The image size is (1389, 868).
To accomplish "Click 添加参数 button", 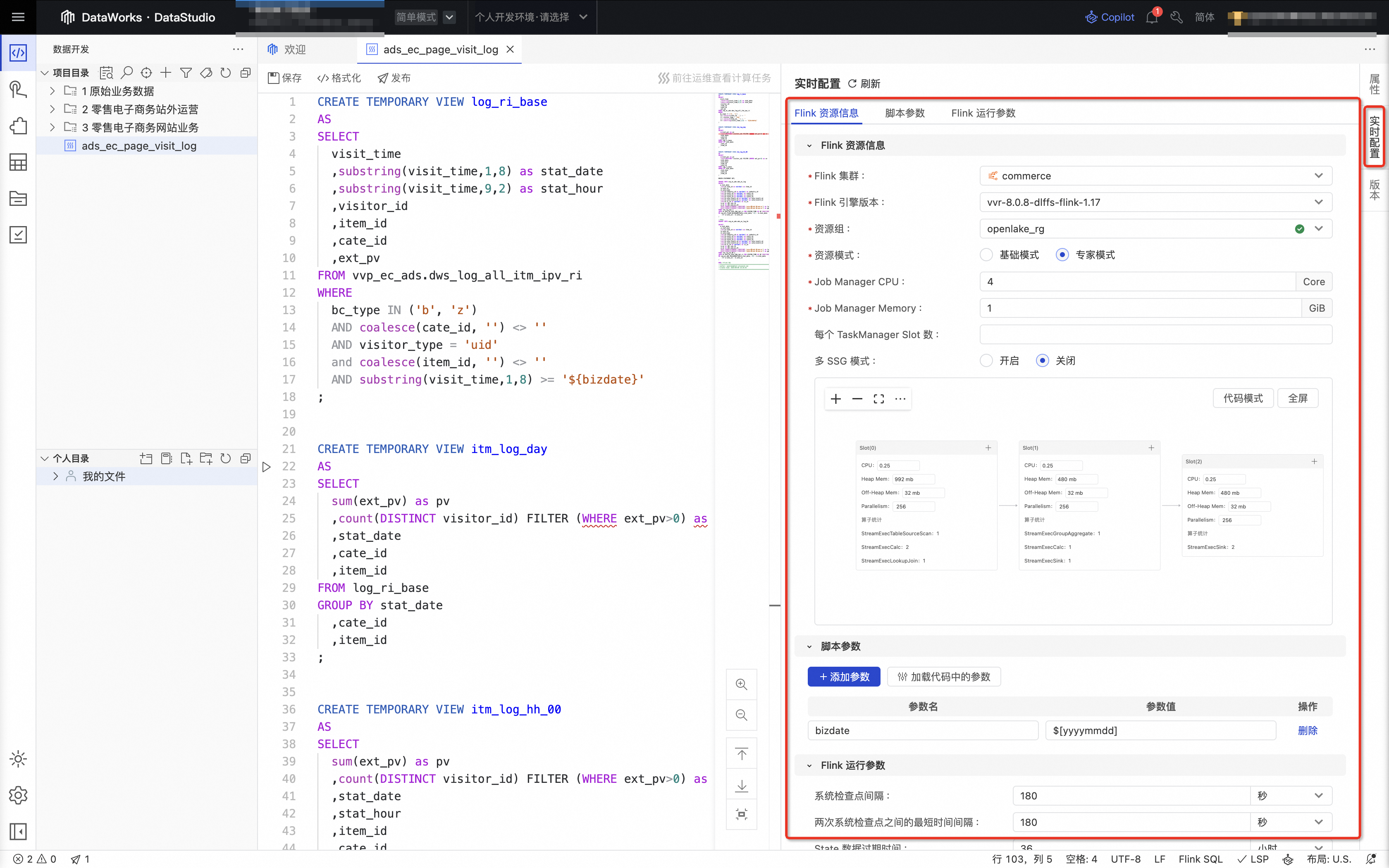I will click(x=844, y=677).
